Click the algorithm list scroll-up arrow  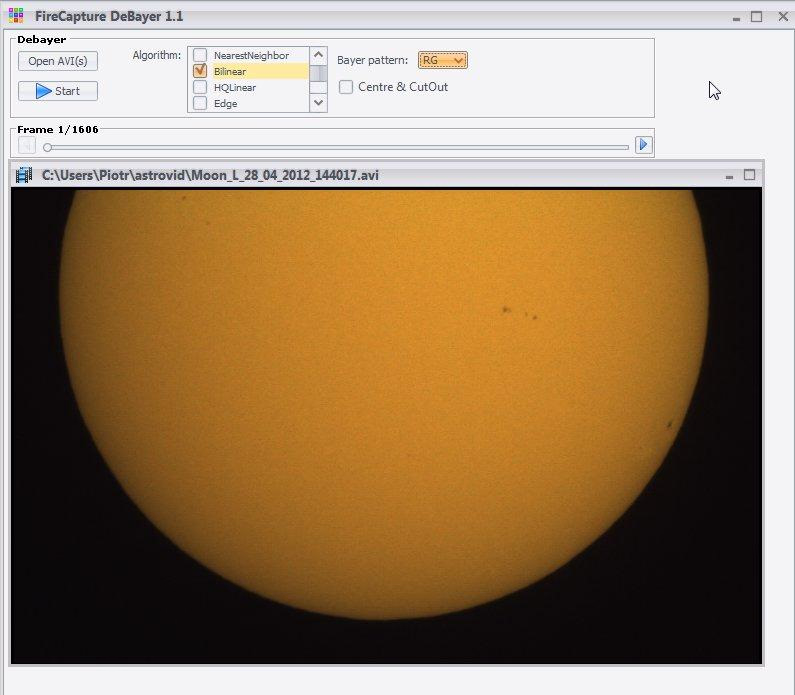pyautogui.click(x=319, y=56)
